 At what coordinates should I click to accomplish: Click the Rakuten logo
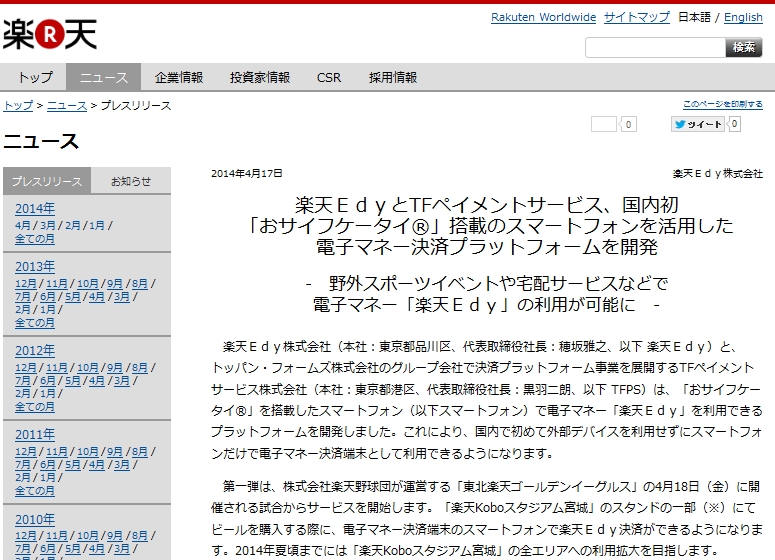coord(50,34)
